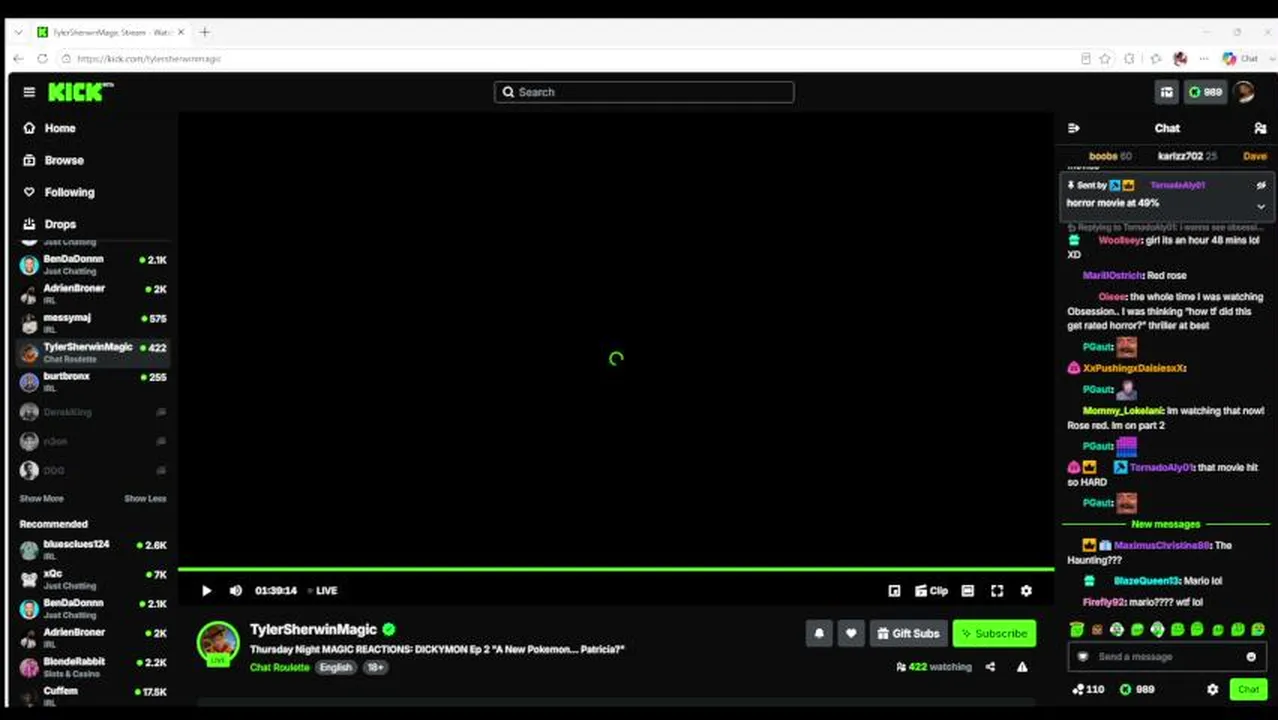Click the green stream progress bar
This screenshot has height=720, width=1278.
click(x=616, y=569)
